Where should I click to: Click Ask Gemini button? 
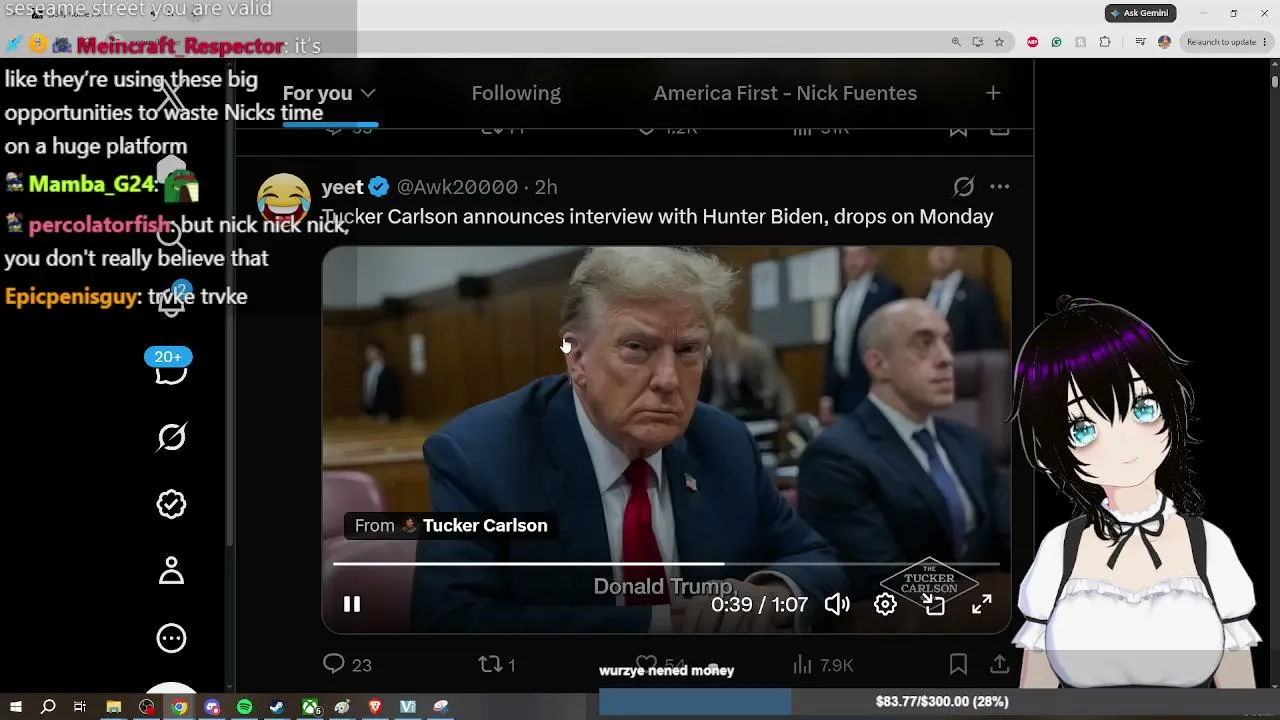pos(1140,13)
